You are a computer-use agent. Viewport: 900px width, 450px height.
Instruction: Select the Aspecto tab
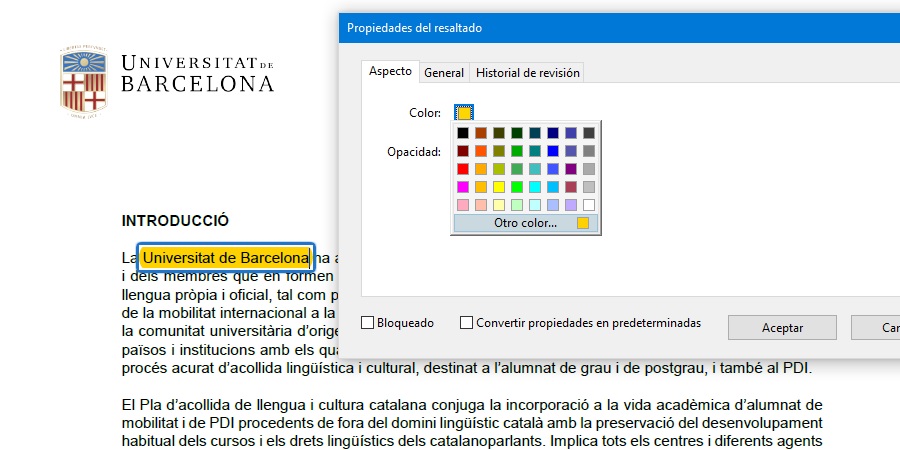[390, 72]
